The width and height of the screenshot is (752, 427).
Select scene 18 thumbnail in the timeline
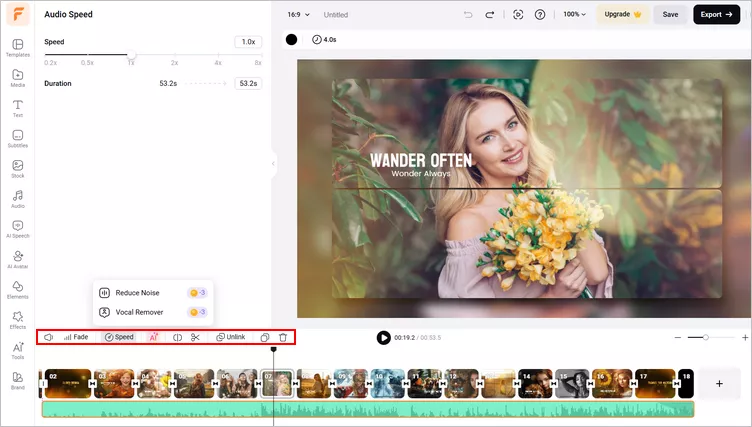pos(686,383)
